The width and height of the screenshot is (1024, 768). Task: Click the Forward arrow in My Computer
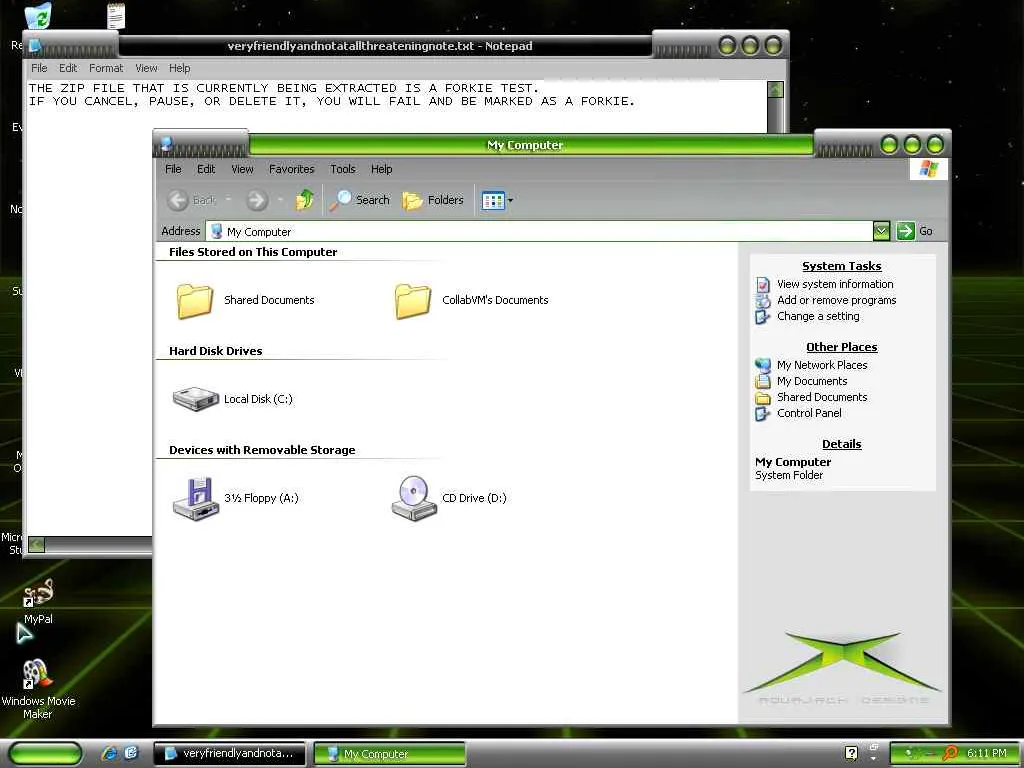click(x=257, y=200)
